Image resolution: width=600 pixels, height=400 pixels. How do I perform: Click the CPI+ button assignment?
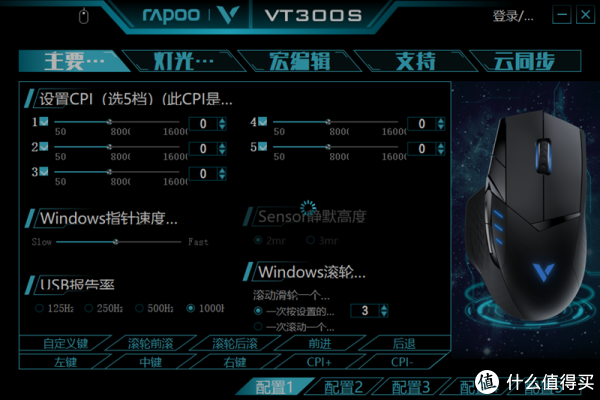(x=319, y=362)
